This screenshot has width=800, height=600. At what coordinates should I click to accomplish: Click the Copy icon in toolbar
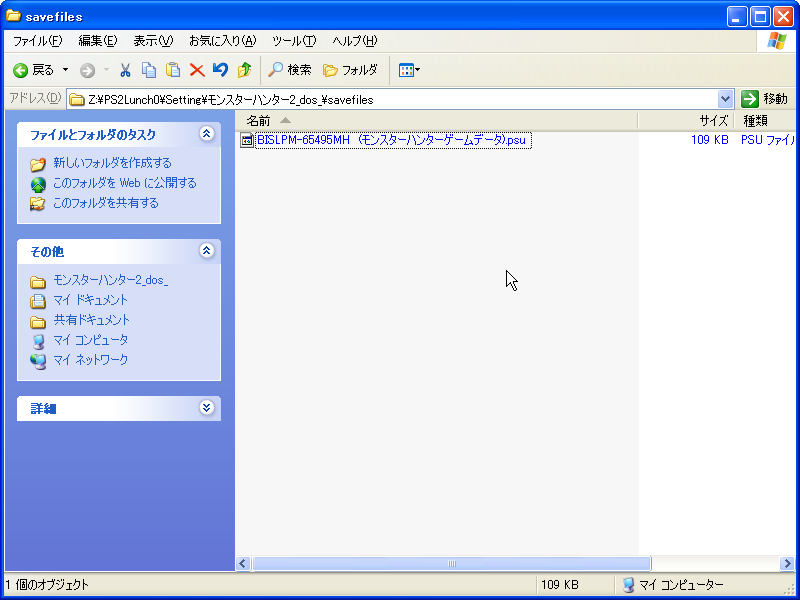(149, 70)
